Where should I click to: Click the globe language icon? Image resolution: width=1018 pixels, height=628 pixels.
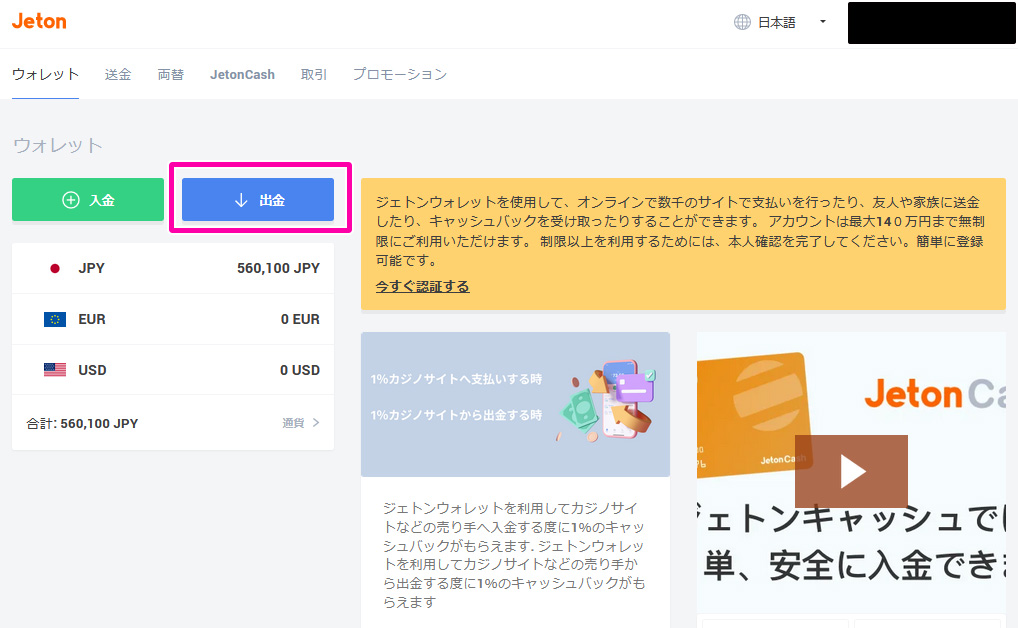742,22
